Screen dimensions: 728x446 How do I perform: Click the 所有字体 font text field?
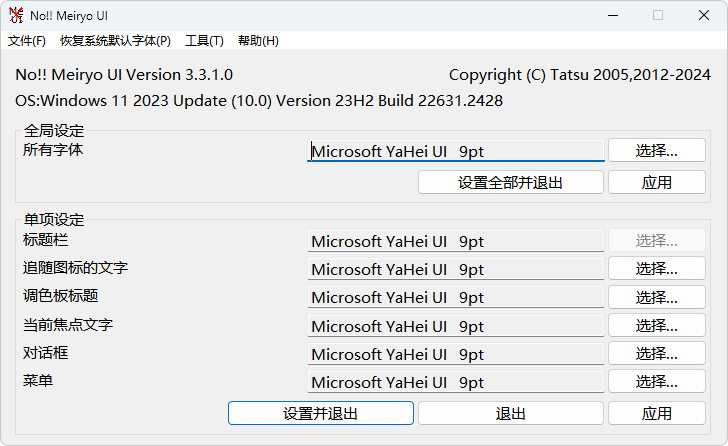pyautogui.click(x=455, y=152)
